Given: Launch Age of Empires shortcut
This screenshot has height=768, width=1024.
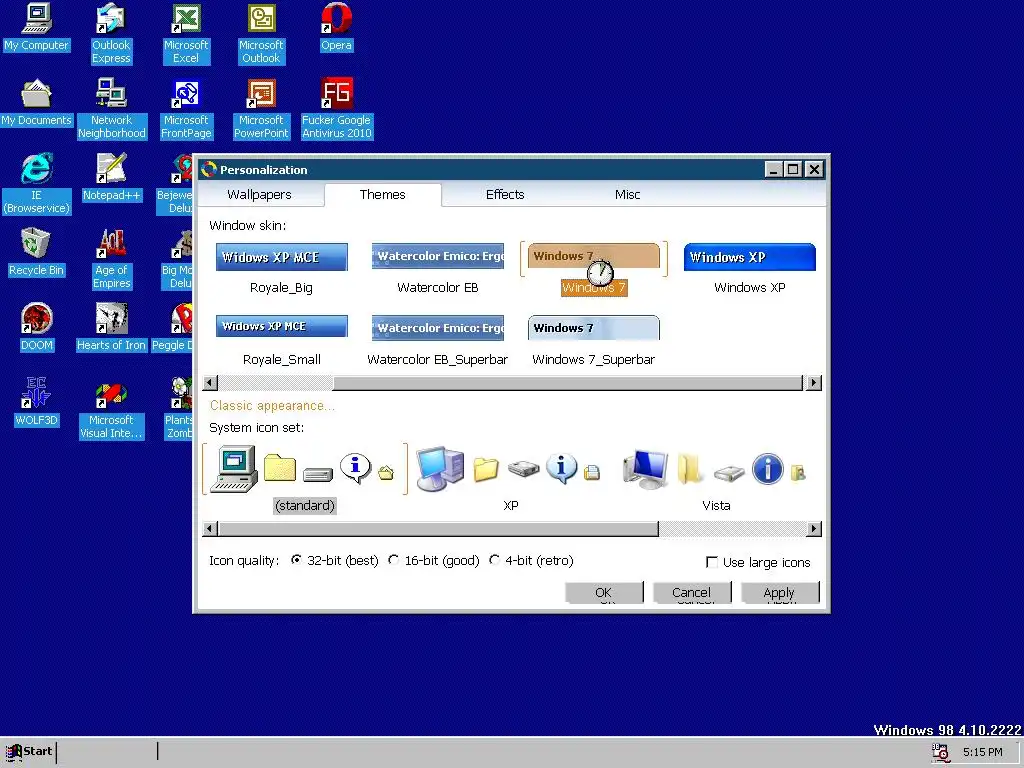Looking at the screenshot, I should [x=112, y=259].
